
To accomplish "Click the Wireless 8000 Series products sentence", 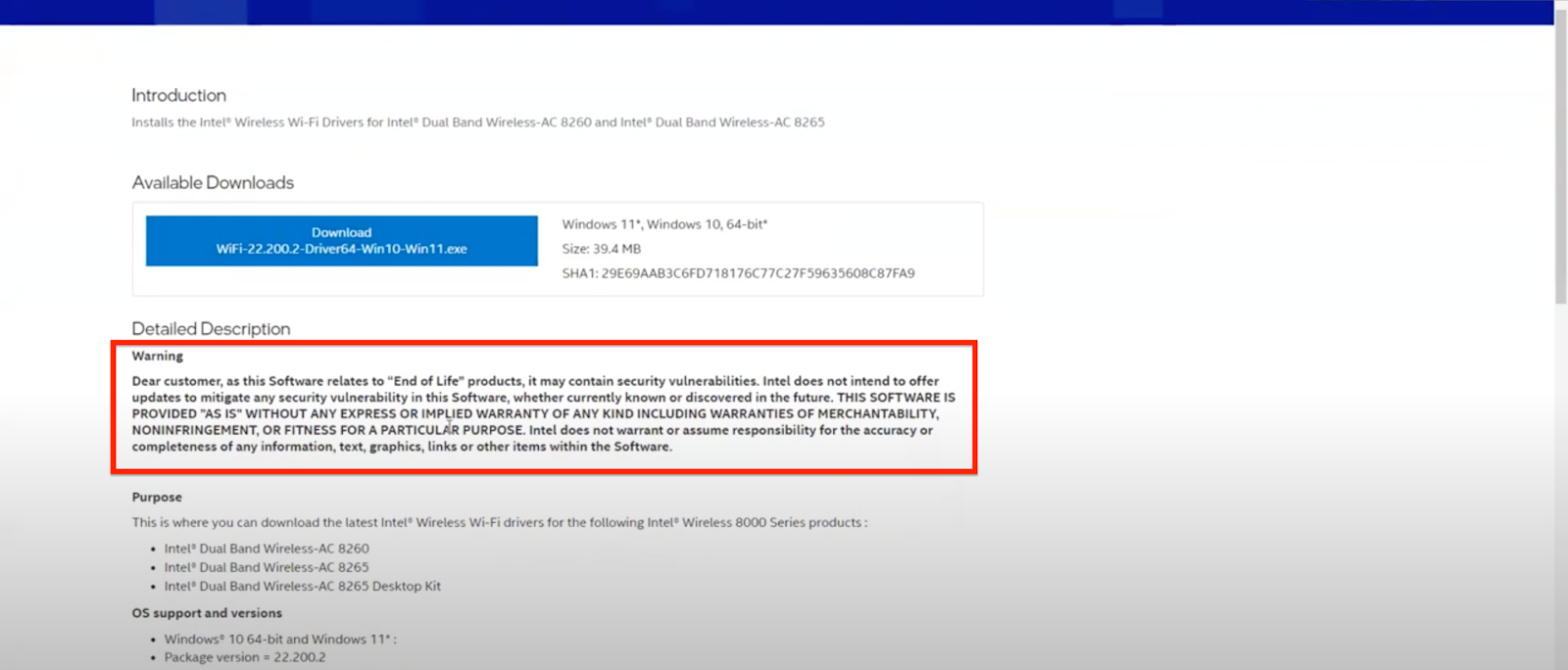I will 499,523.
